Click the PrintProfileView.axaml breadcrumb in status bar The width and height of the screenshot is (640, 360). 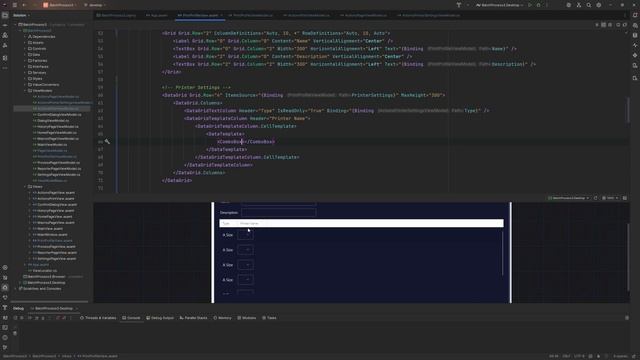[98, 356]
